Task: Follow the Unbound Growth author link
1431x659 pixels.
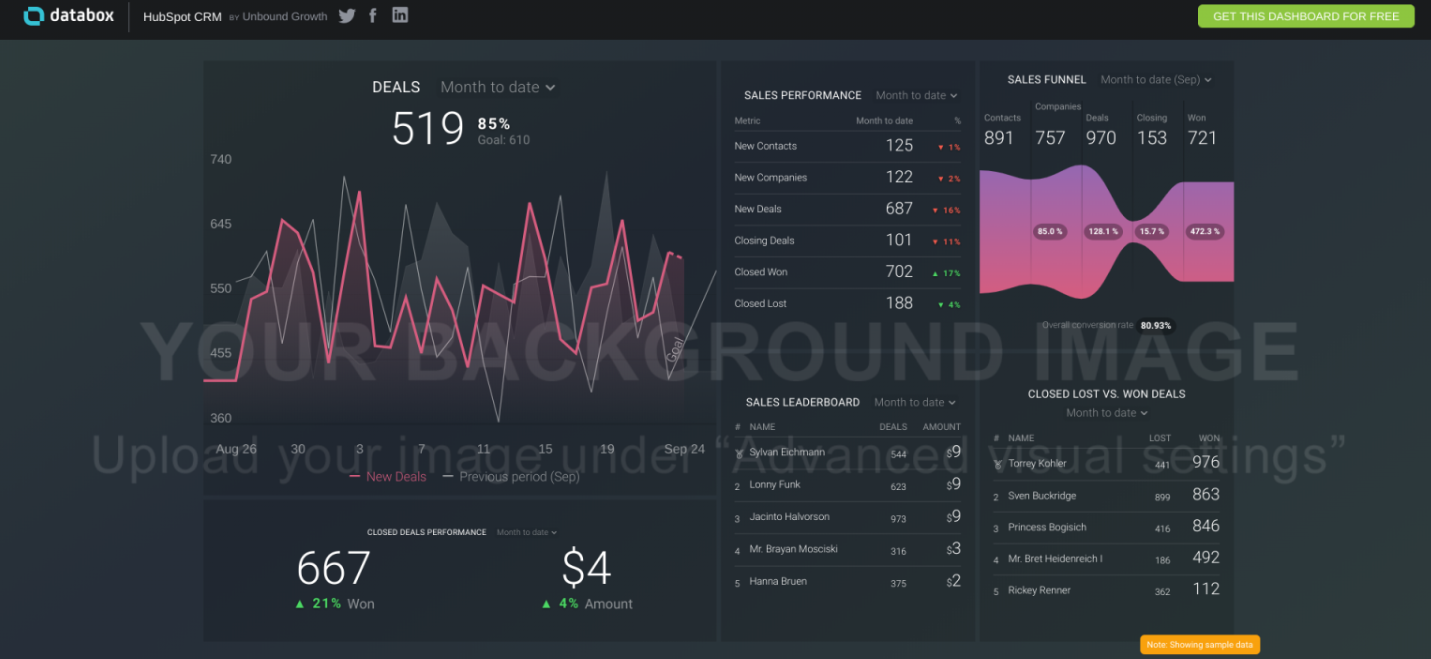Action: point(285,17)
